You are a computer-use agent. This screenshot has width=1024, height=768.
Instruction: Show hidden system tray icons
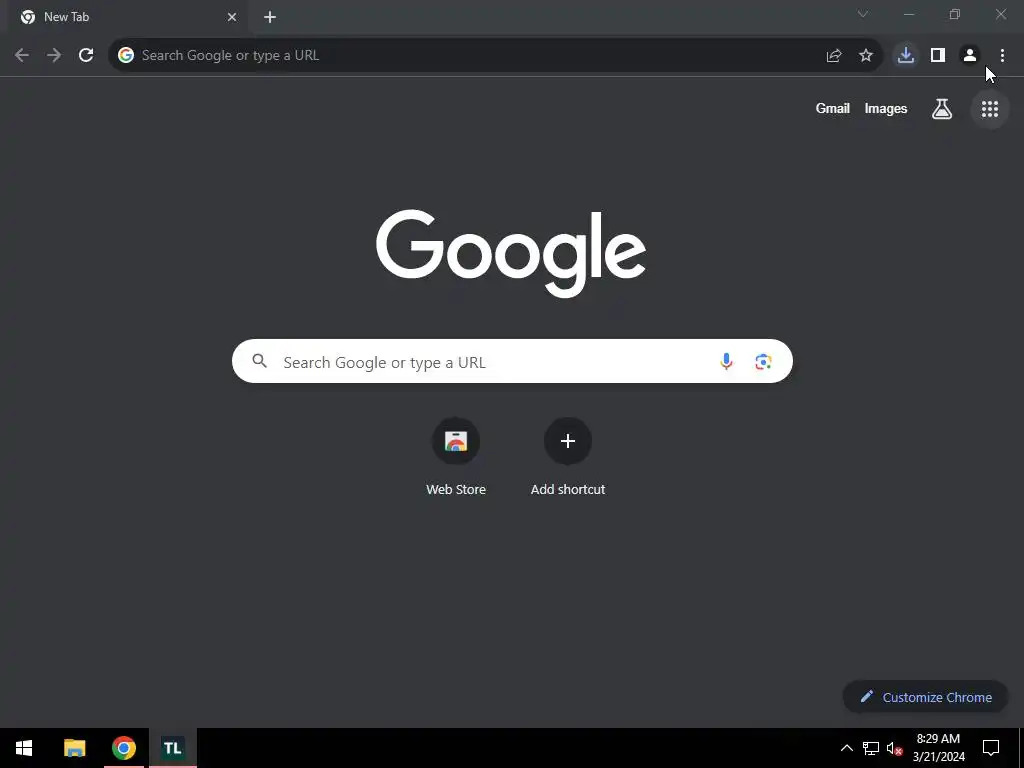tap(846, 748)
